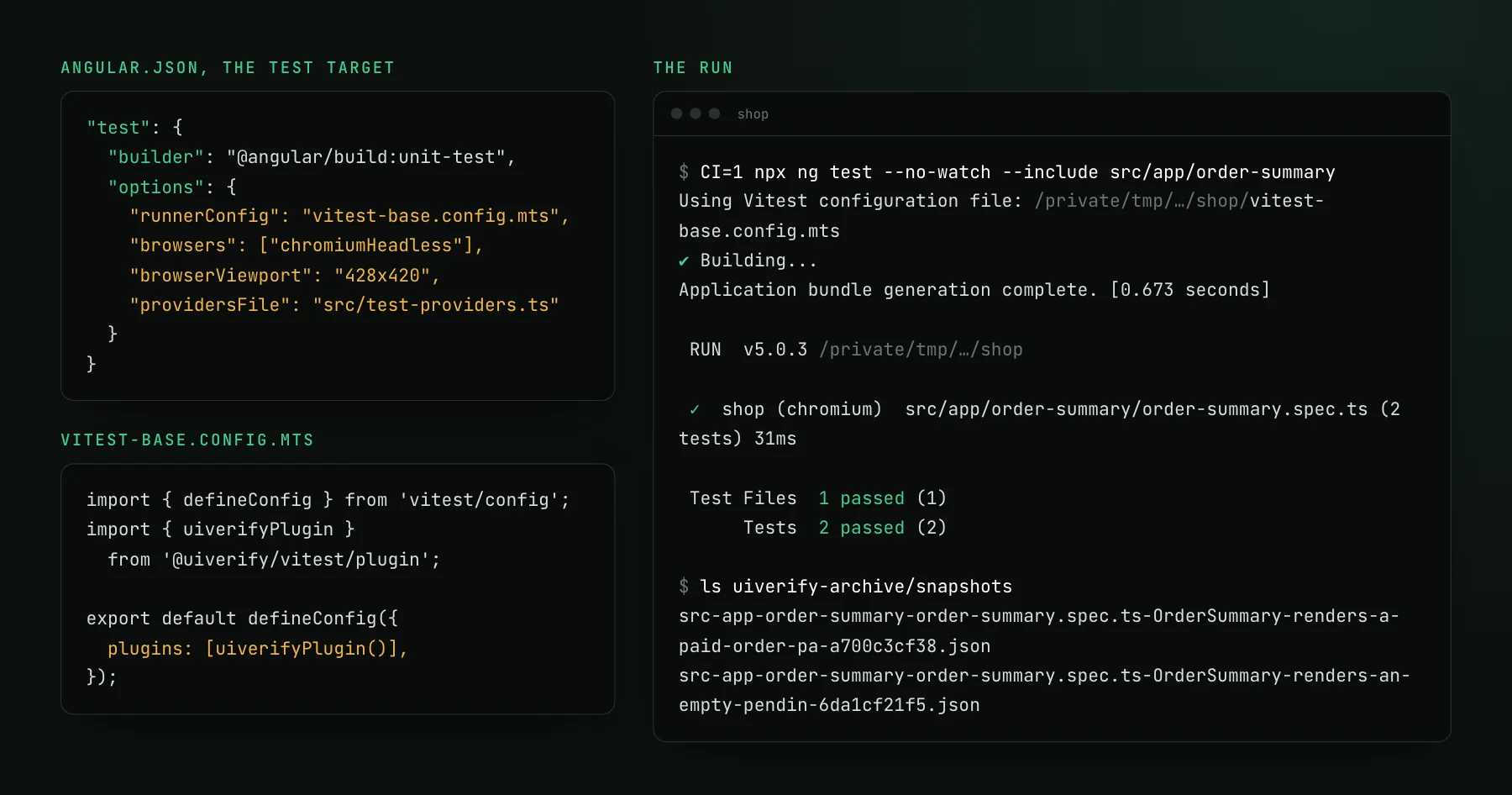The image size is (1512, 795).
Task: Click the 'ANGULAR.JSON, THE TEST TARGET' heading
Action: (x=228, y=68)
